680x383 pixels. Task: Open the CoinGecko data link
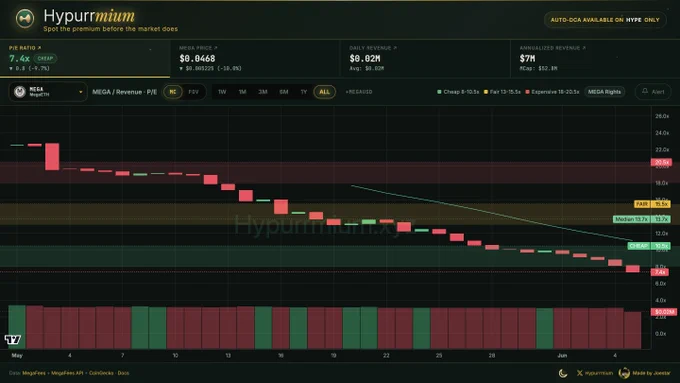101,373
